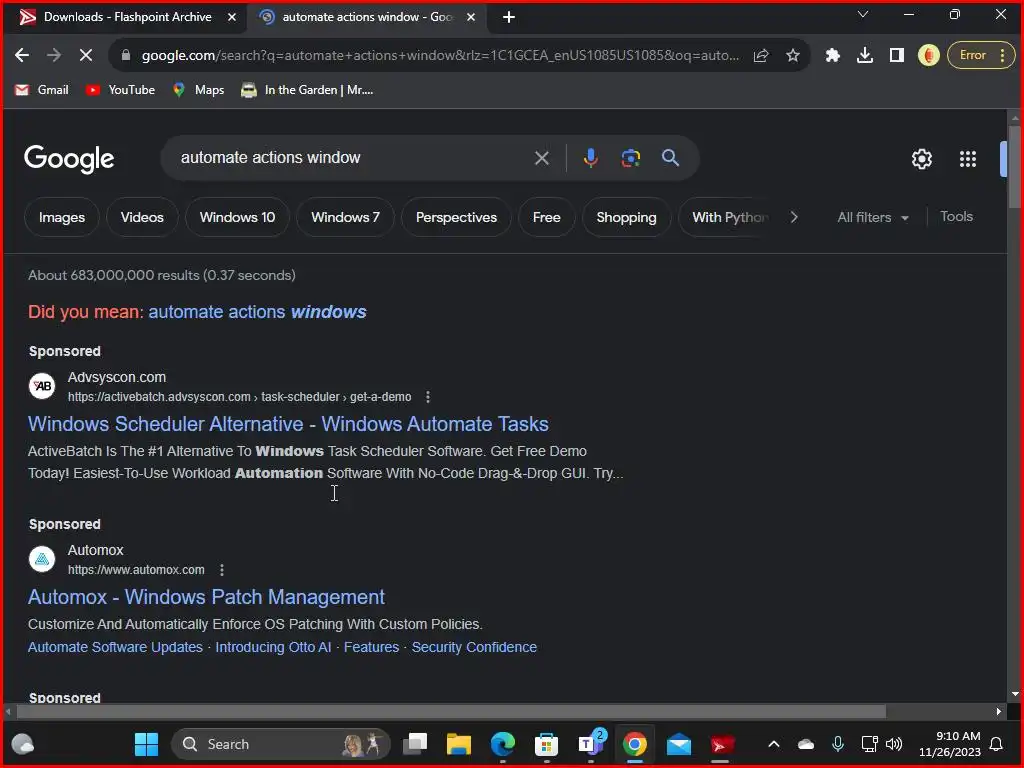The height and width of the screenshot is (768, 1024).
Task: Search by image with Google Lens
Action: pyautogui.click(x=630, y=158)
